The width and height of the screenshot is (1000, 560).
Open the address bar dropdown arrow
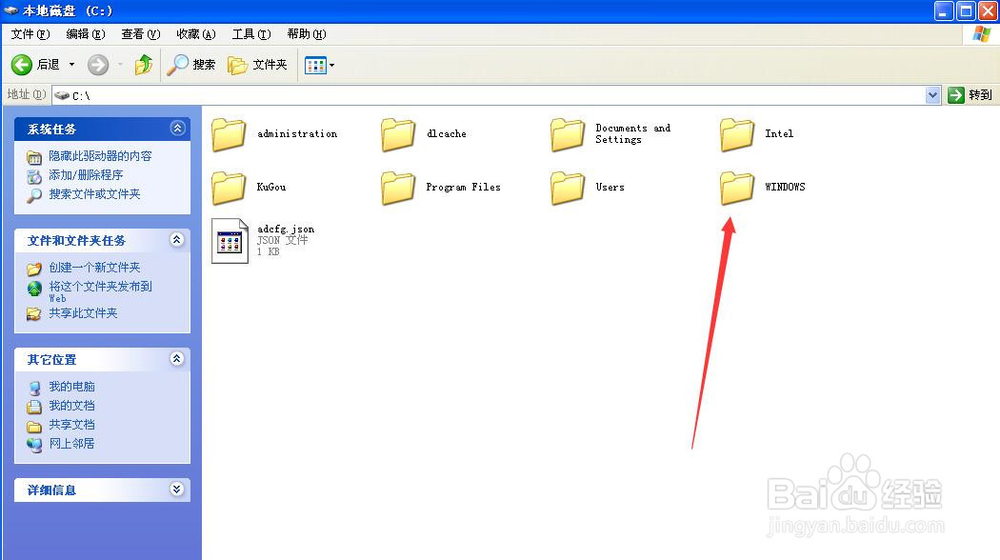pos(932,95)
